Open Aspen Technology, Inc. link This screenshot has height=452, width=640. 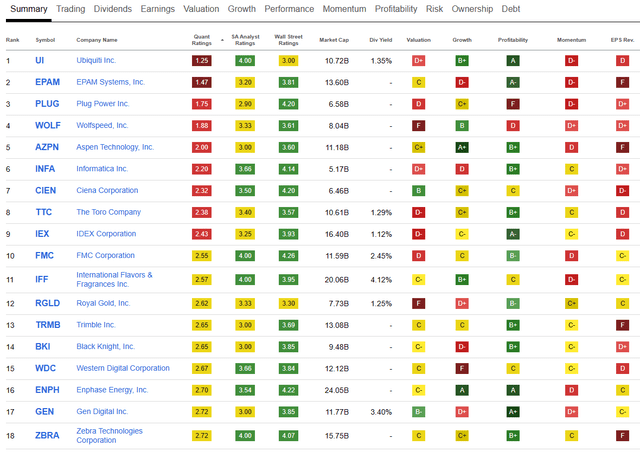(x=115, y=147)
